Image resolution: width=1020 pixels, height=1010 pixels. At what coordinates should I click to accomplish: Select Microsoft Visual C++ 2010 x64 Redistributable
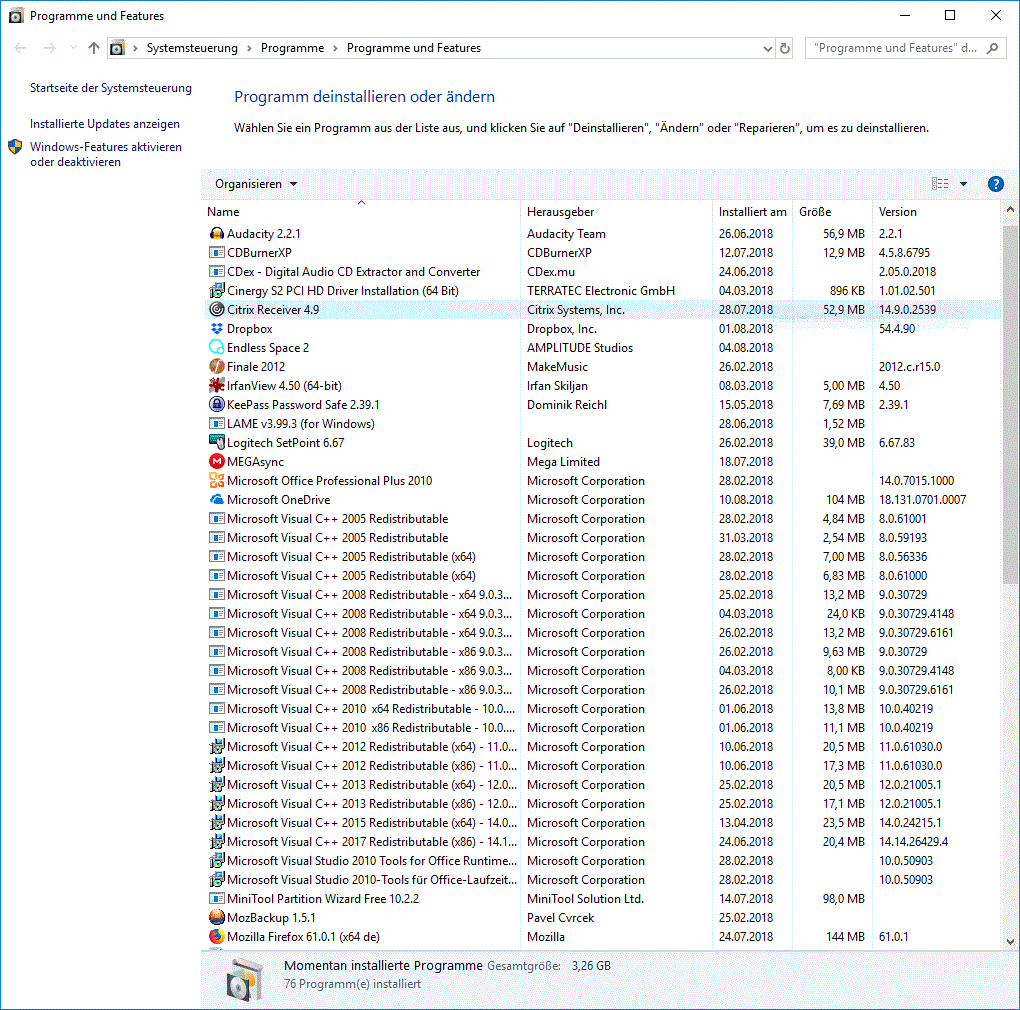point(603,708)
